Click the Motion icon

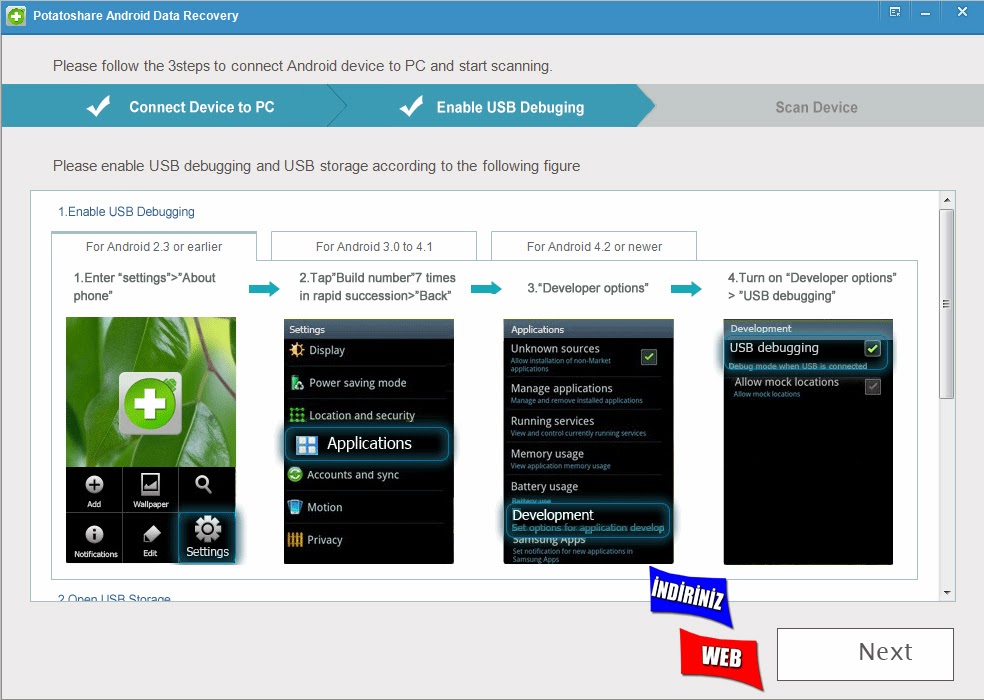click(295, 507)
